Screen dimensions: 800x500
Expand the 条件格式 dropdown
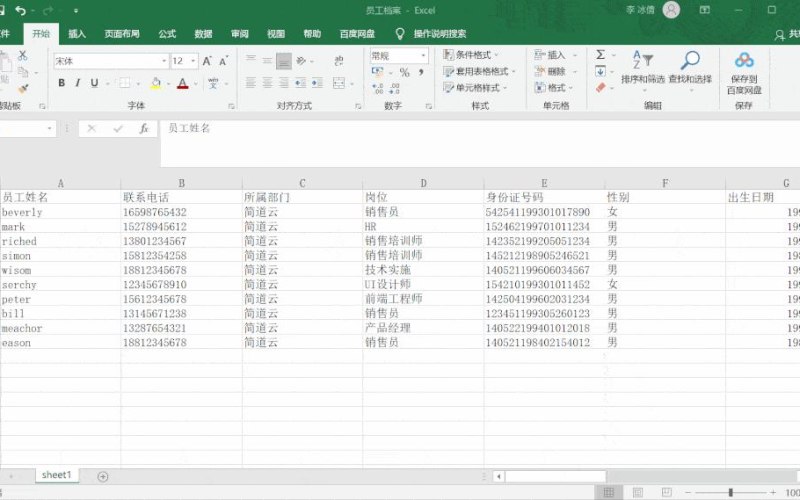496,55
